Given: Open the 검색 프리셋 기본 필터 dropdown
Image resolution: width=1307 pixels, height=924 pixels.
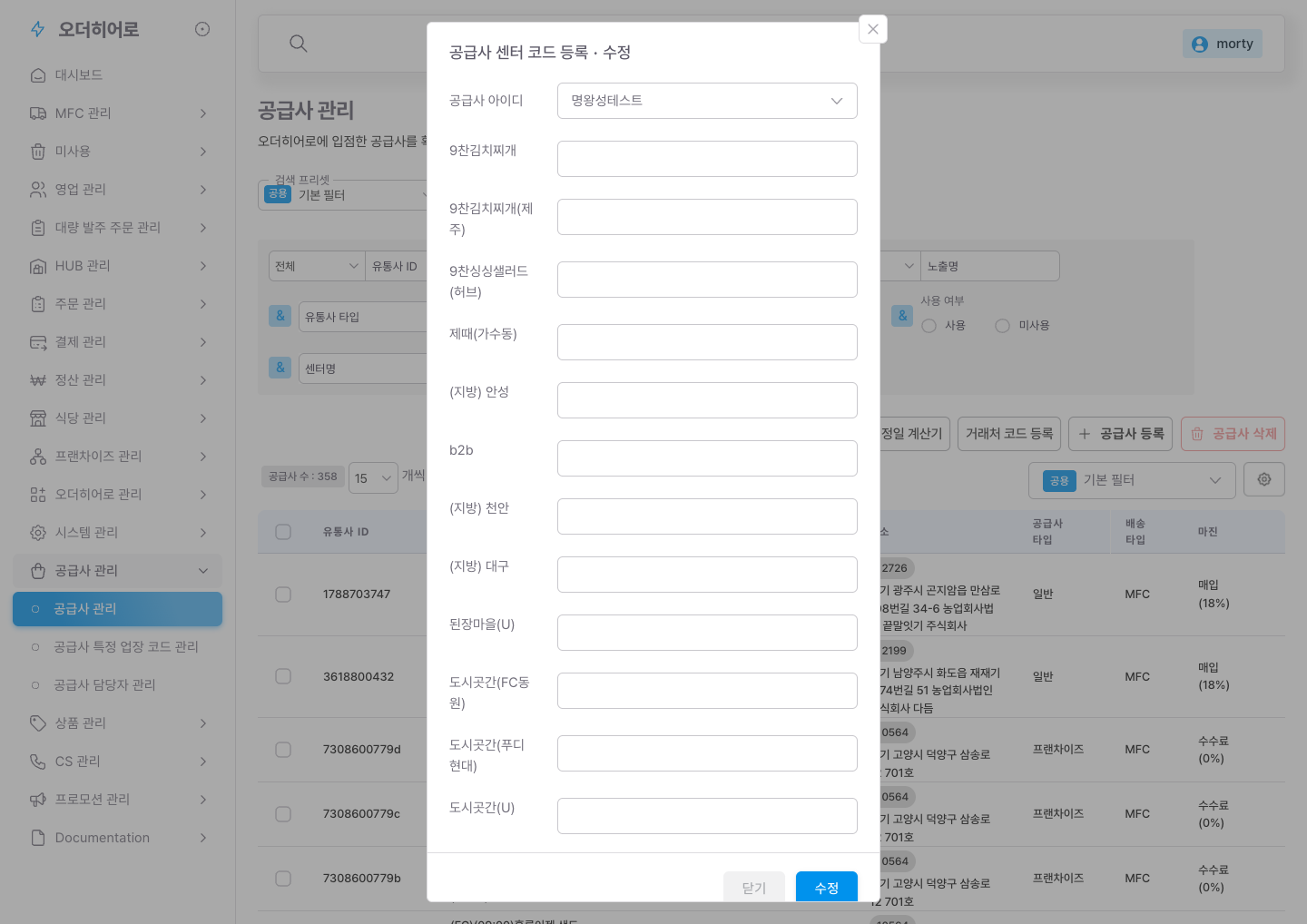Looking at the screenshot, I should tap(343, 194).
